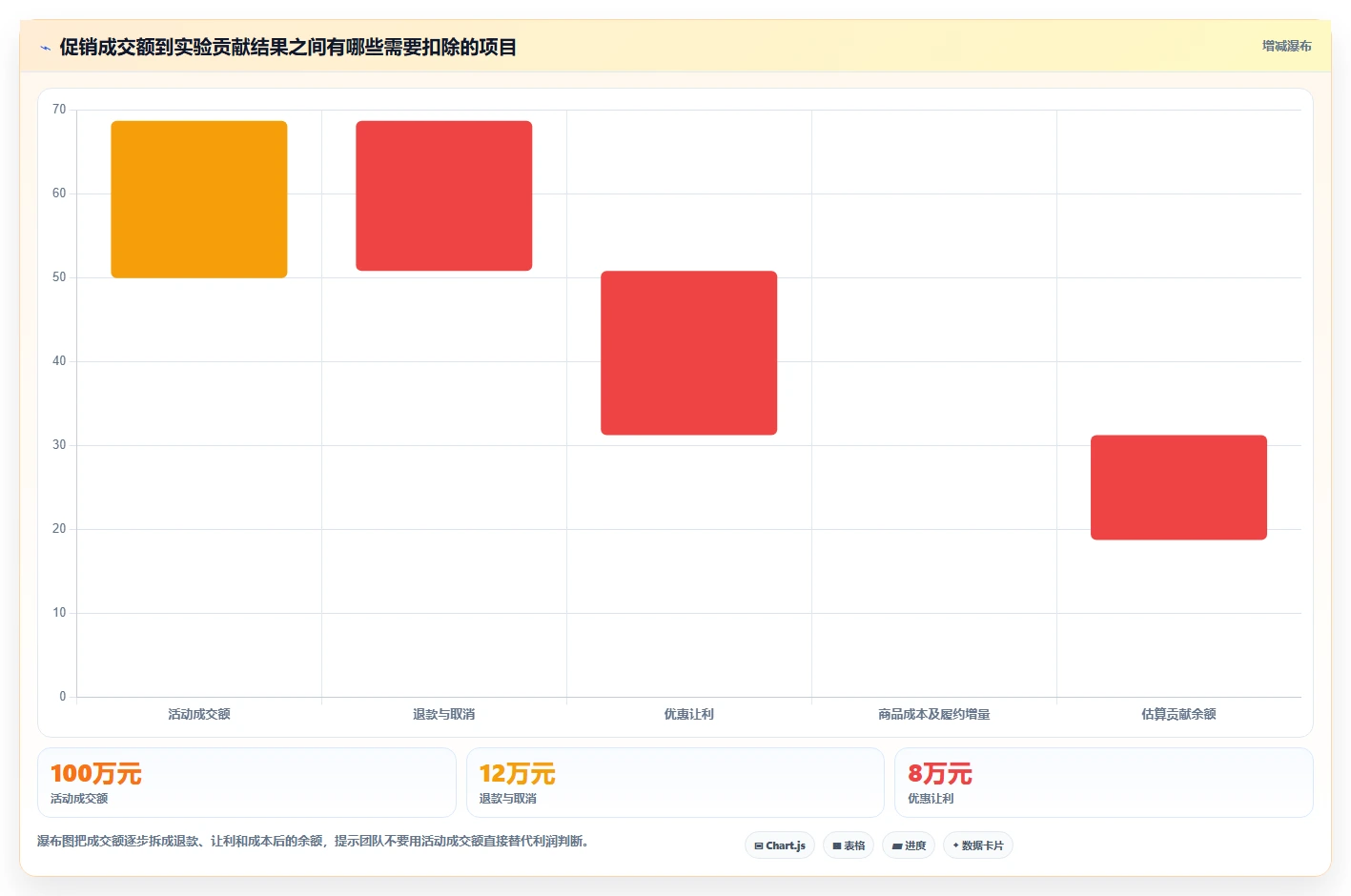1351x896 pixels.
Task: Click the 进度 chip
Action: 909,845
